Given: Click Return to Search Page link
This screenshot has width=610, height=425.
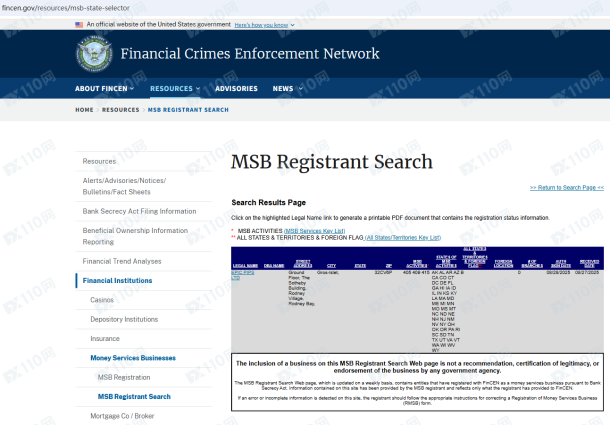Looking at the screenshot, I should click(x=566, y=187).
